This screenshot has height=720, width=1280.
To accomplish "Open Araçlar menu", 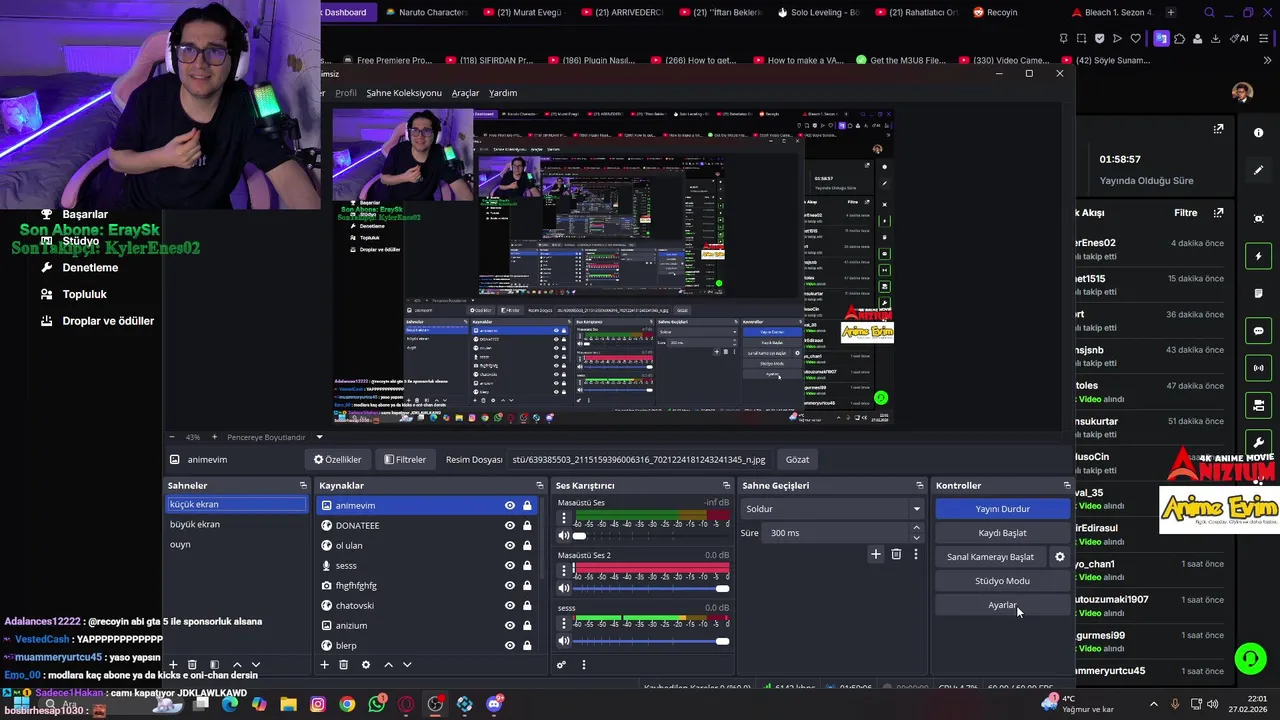I will [x=466, y=93].
